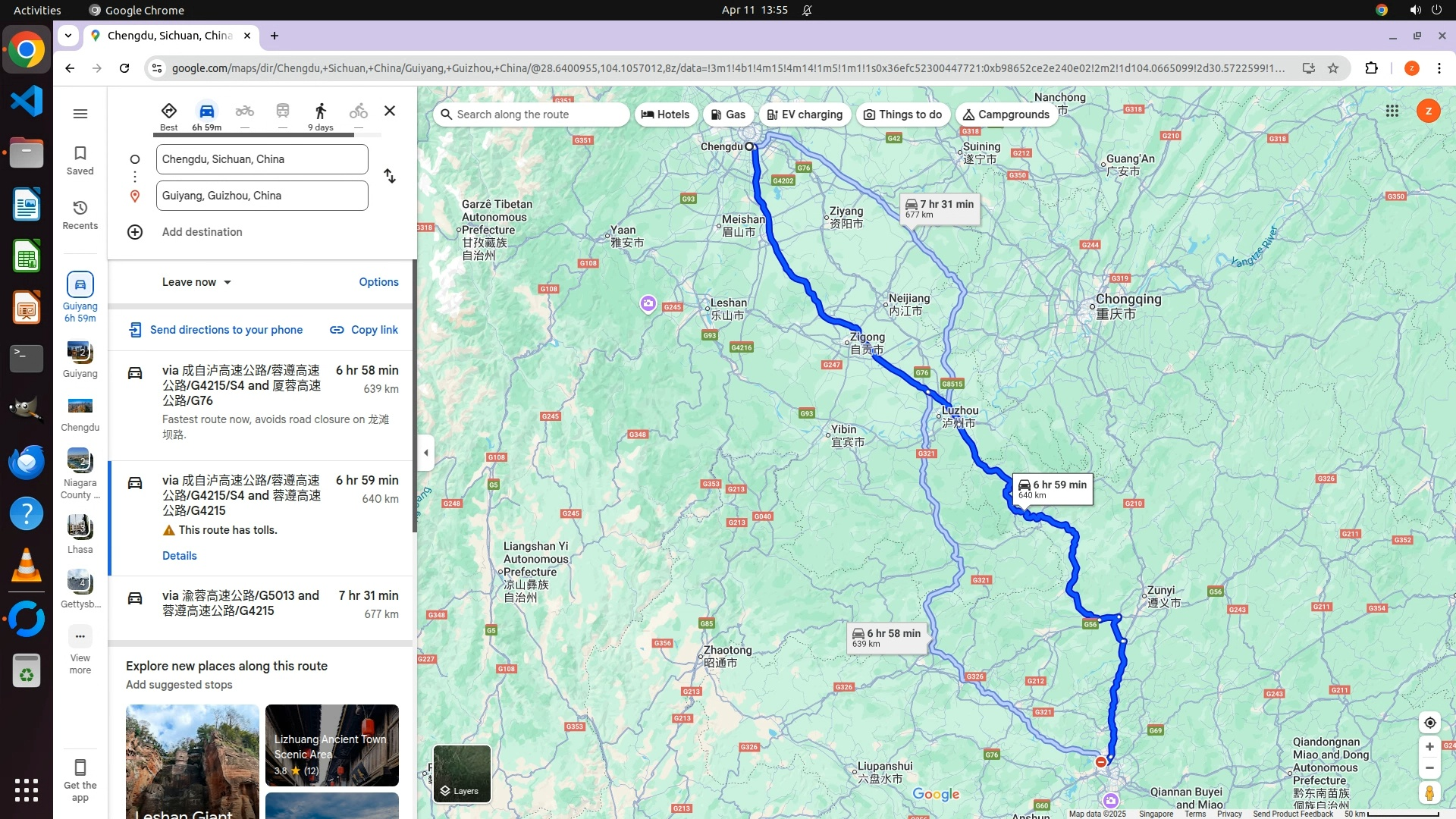
Task: Click the Copy link button
Action: coord(364,330)
